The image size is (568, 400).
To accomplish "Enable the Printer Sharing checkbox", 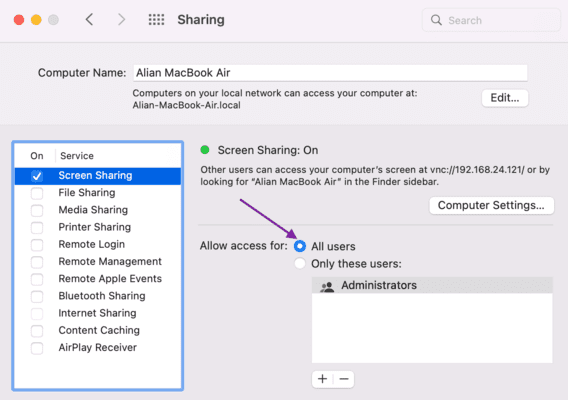I will (x=37, y=228).
